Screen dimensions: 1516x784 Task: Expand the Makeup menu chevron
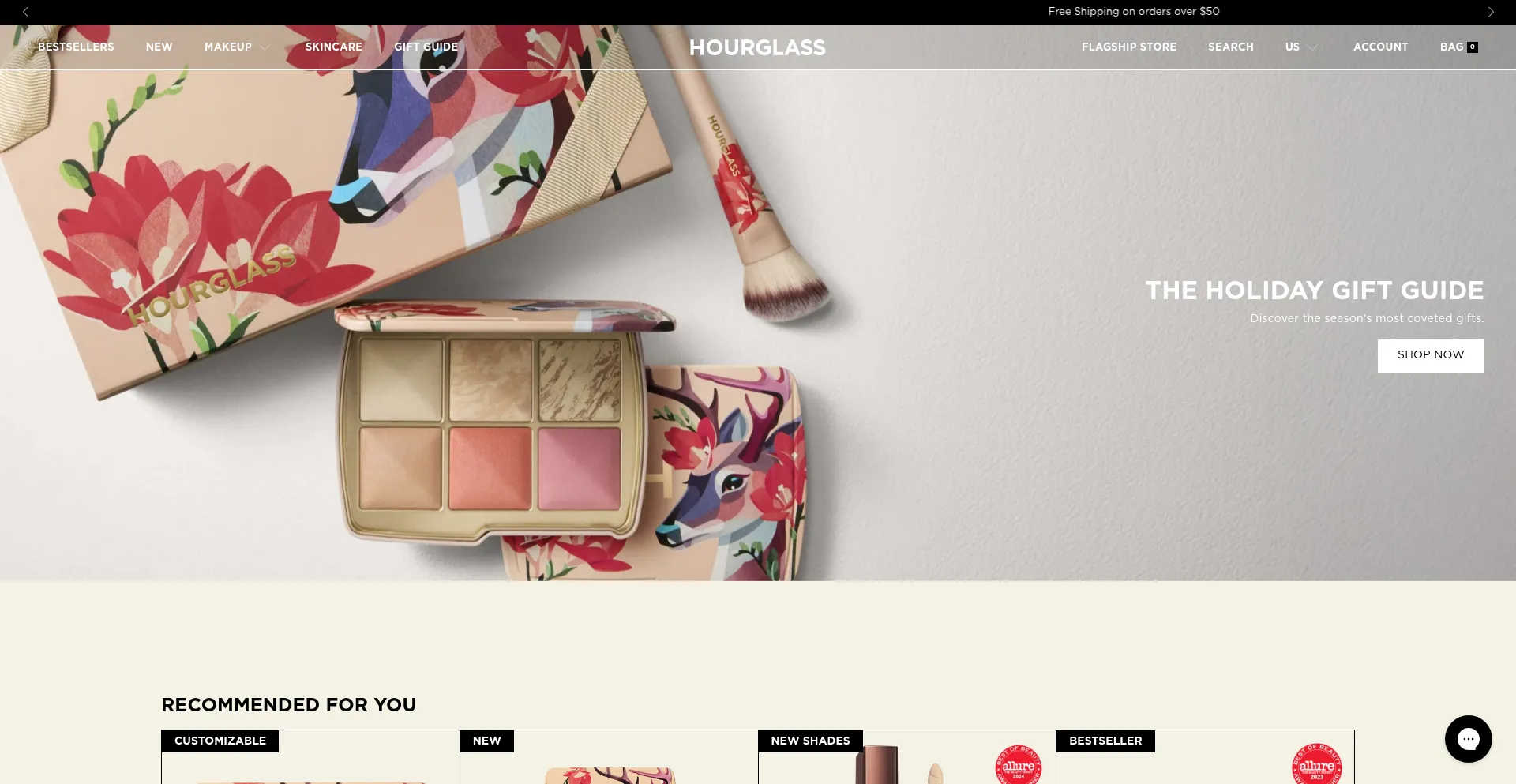(x=265, y=47)
